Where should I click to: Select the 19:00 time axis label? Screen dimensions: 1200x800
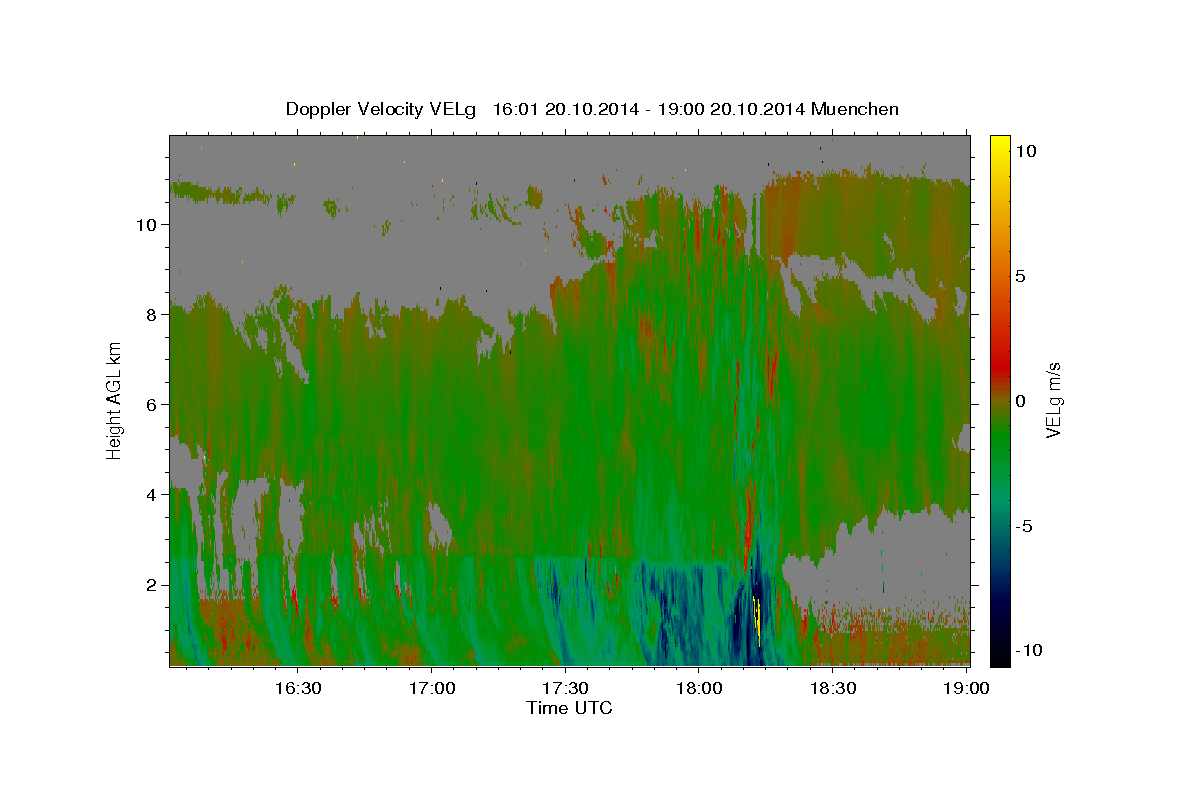point(966,689)
